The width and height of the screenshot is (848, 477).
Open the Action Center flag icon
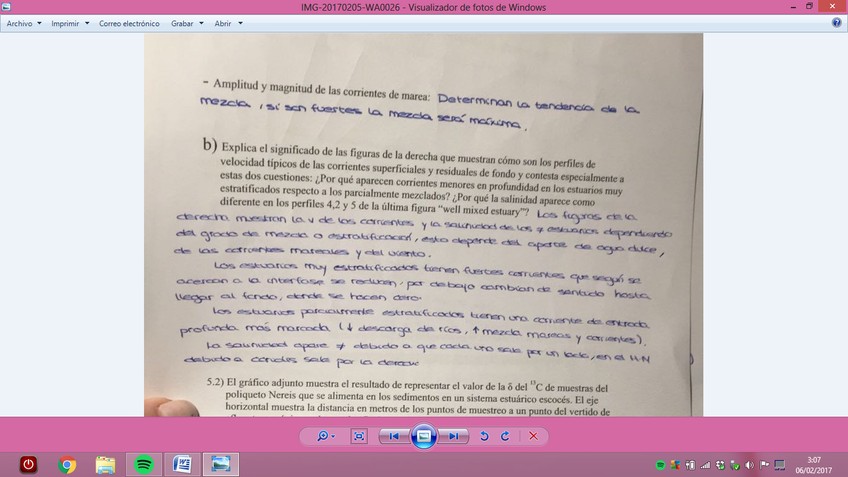click(764, 465)
